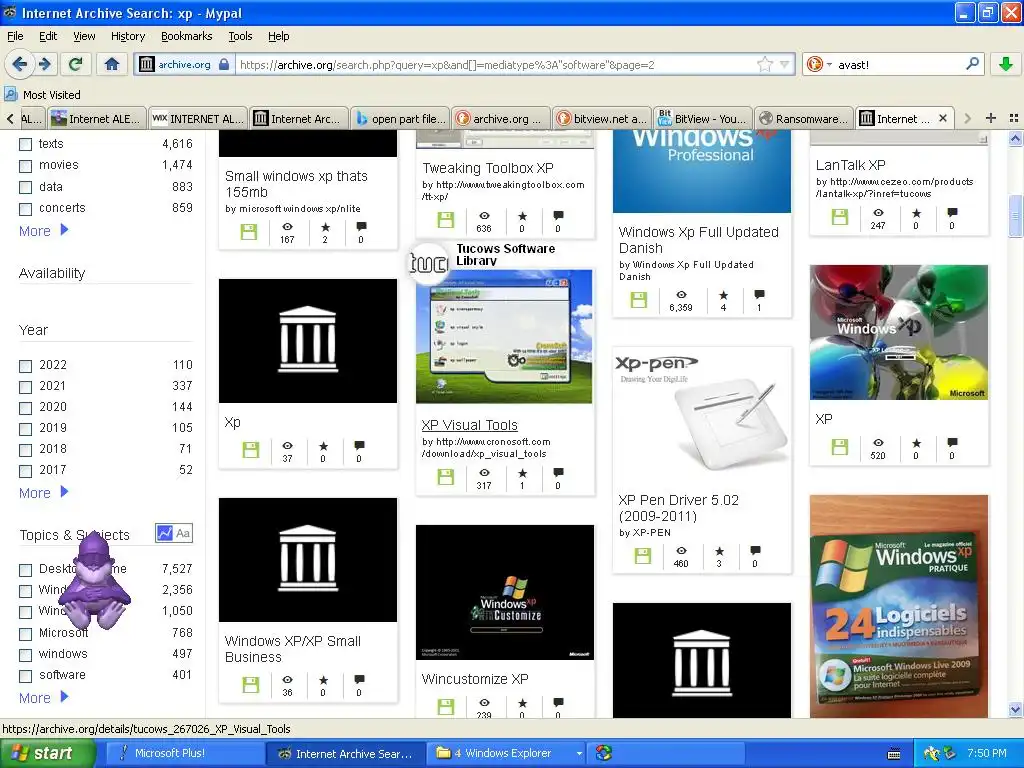
Task: Click the Windows Start button
Action: tap(47, 753)
